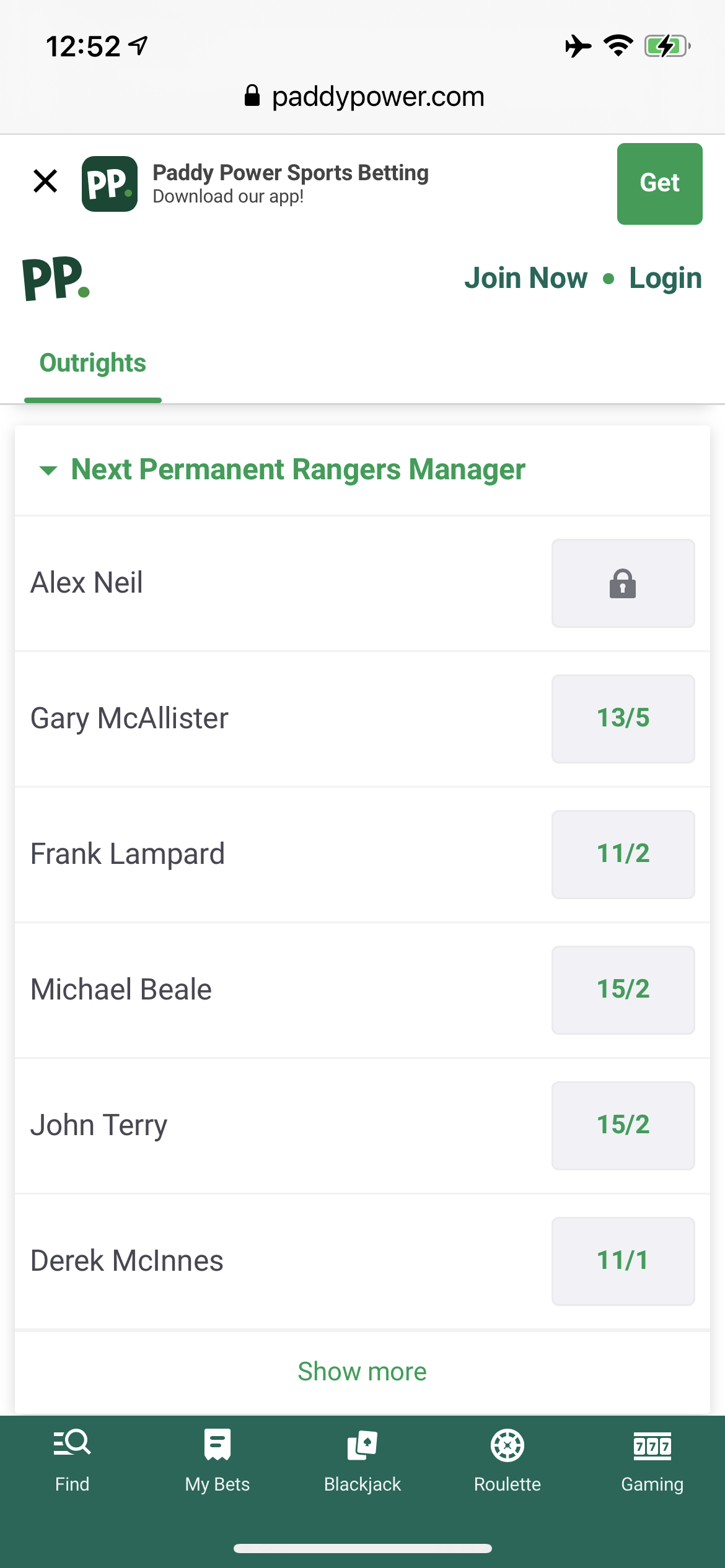Tap locked odds for Alex Neil
The image size is (725, 1568).
click(623, 583)
